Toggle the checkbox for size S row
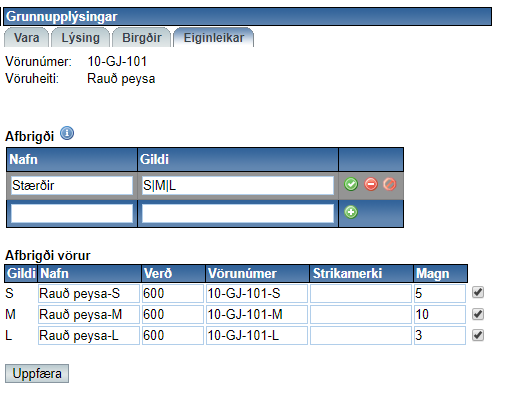 (478, 292)
